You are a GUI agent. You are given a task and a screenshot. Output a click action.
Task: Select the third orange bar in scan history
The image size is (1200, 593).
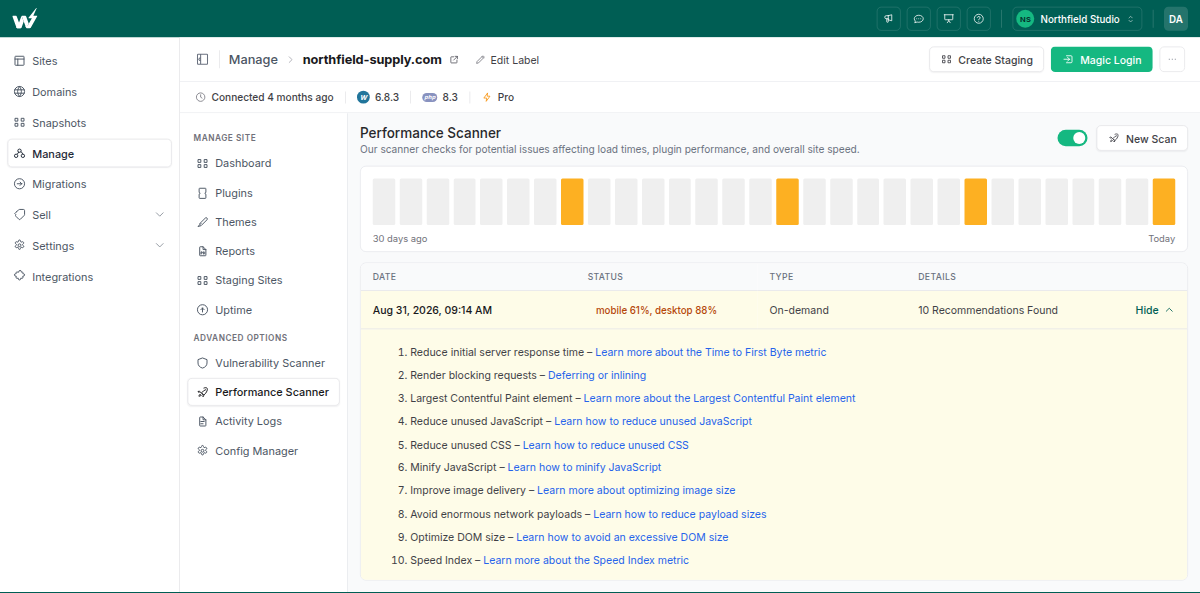point(976,201)
